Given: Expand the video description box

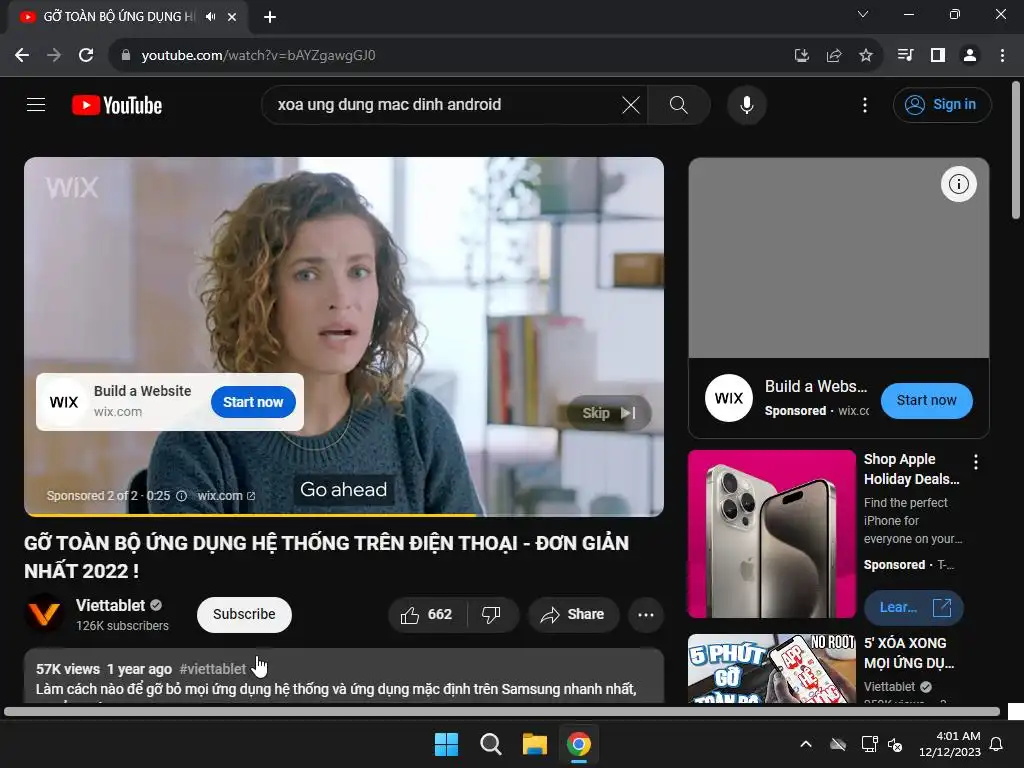Looking at the screenshot, I should [344, 676].
